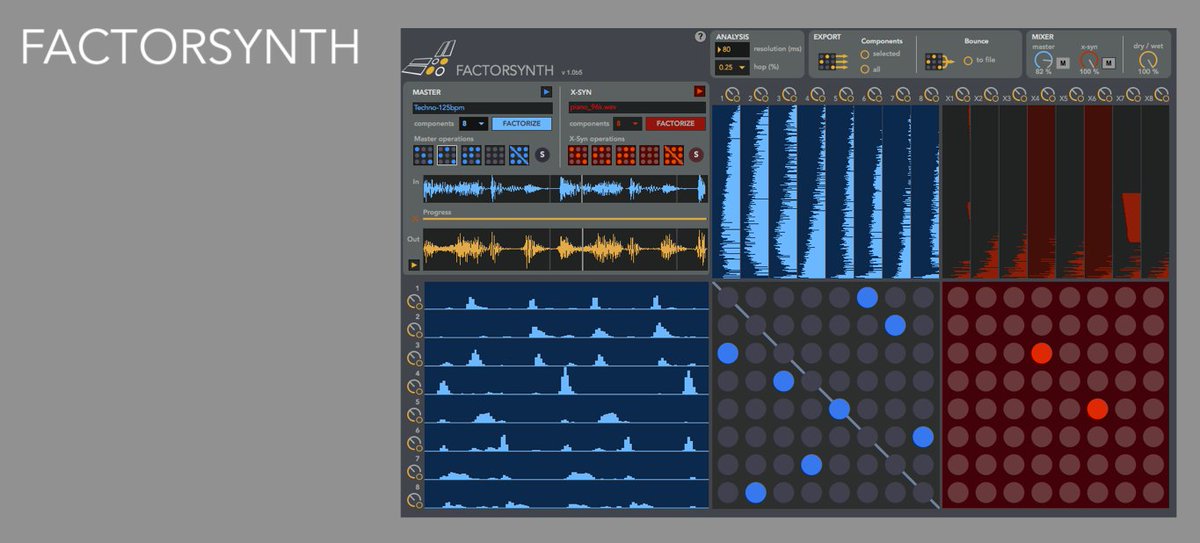
Task: Click the third X-Syn operations grid icon
Action: [626, 155]
